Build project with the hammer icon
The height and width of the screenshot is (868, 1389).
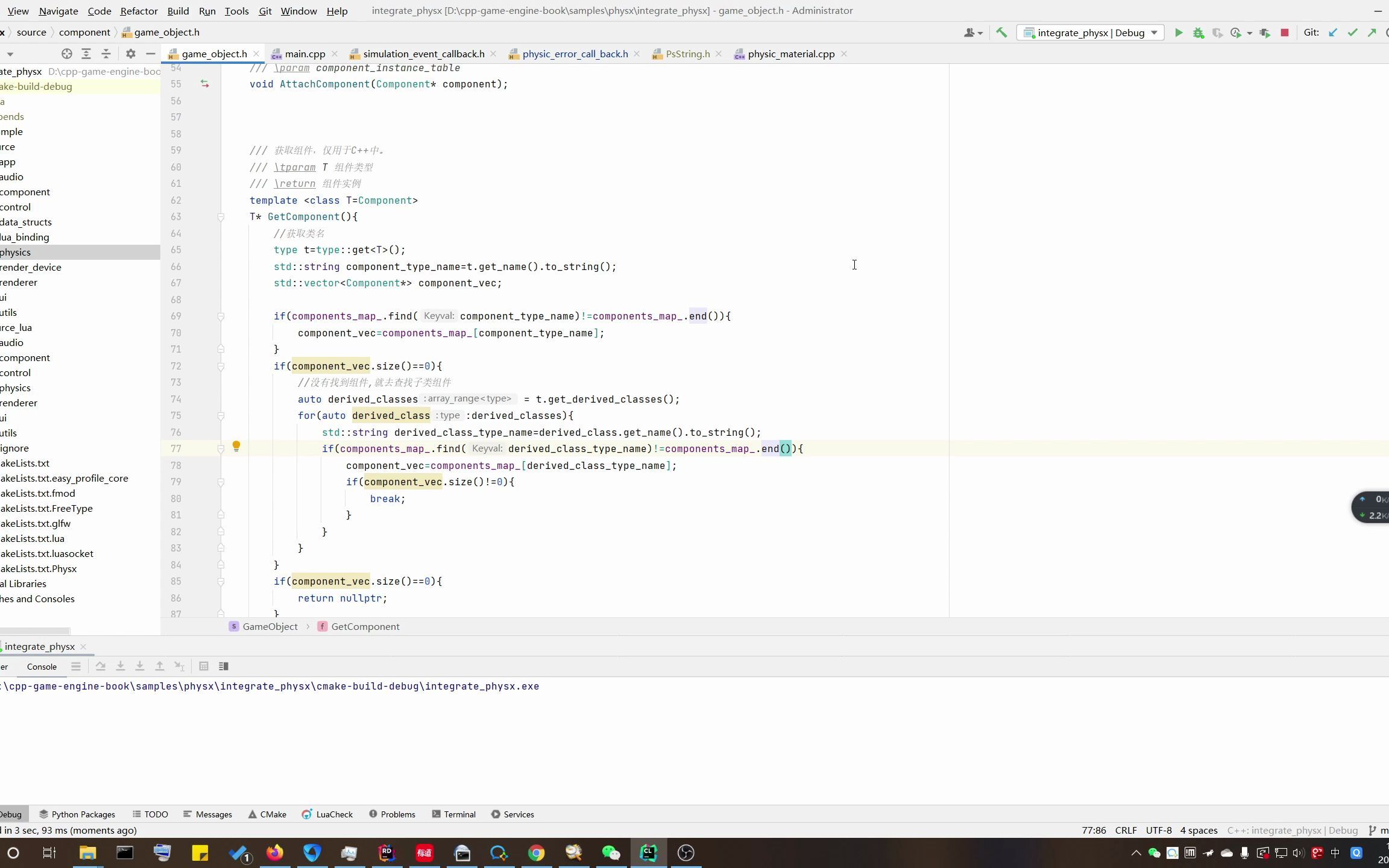point(1001,33)
